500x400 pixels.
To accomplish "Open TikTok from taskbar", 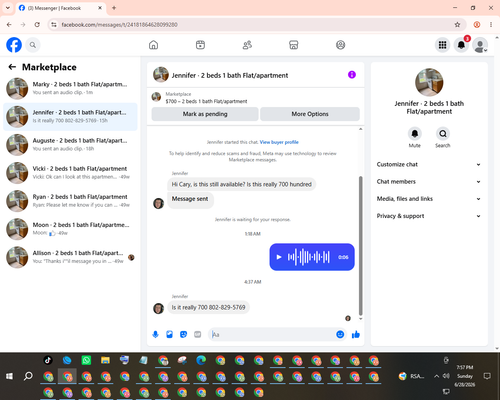I will coord(48,360).
